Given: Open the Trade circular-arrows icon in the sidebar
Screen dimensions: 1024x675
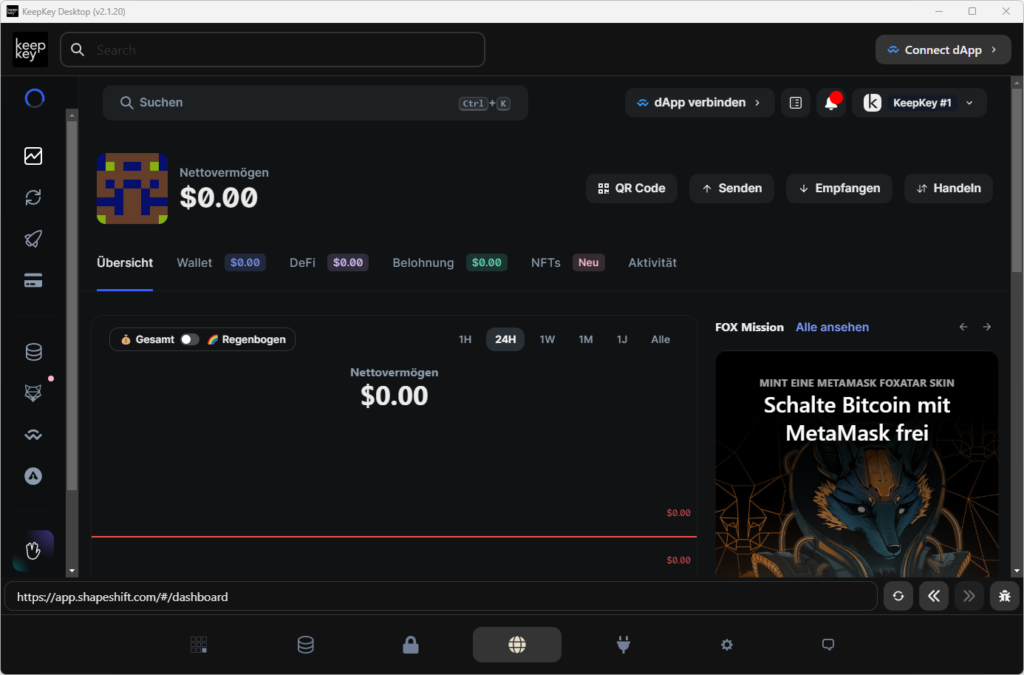Looking at the screenshot, I should 33,197.
